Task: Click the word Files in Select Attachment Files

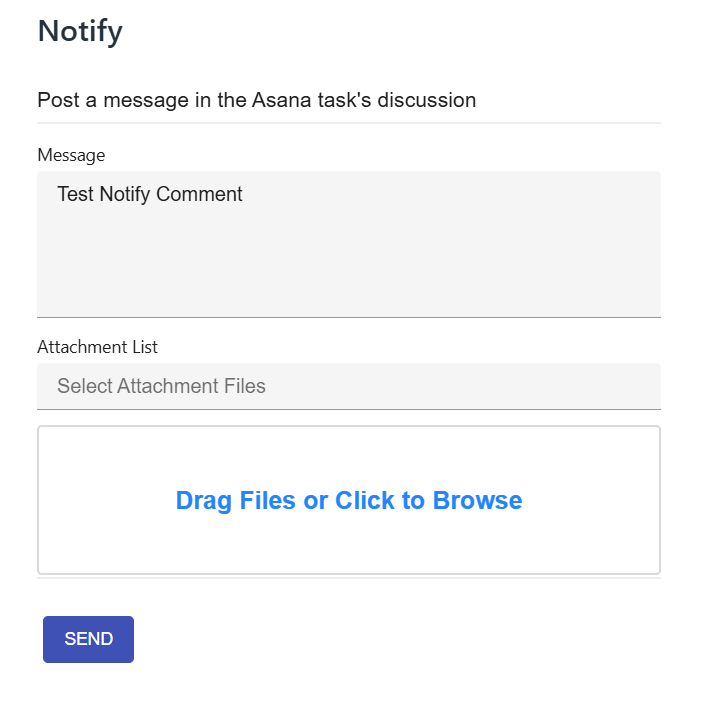Action: [x=243, y=386]
